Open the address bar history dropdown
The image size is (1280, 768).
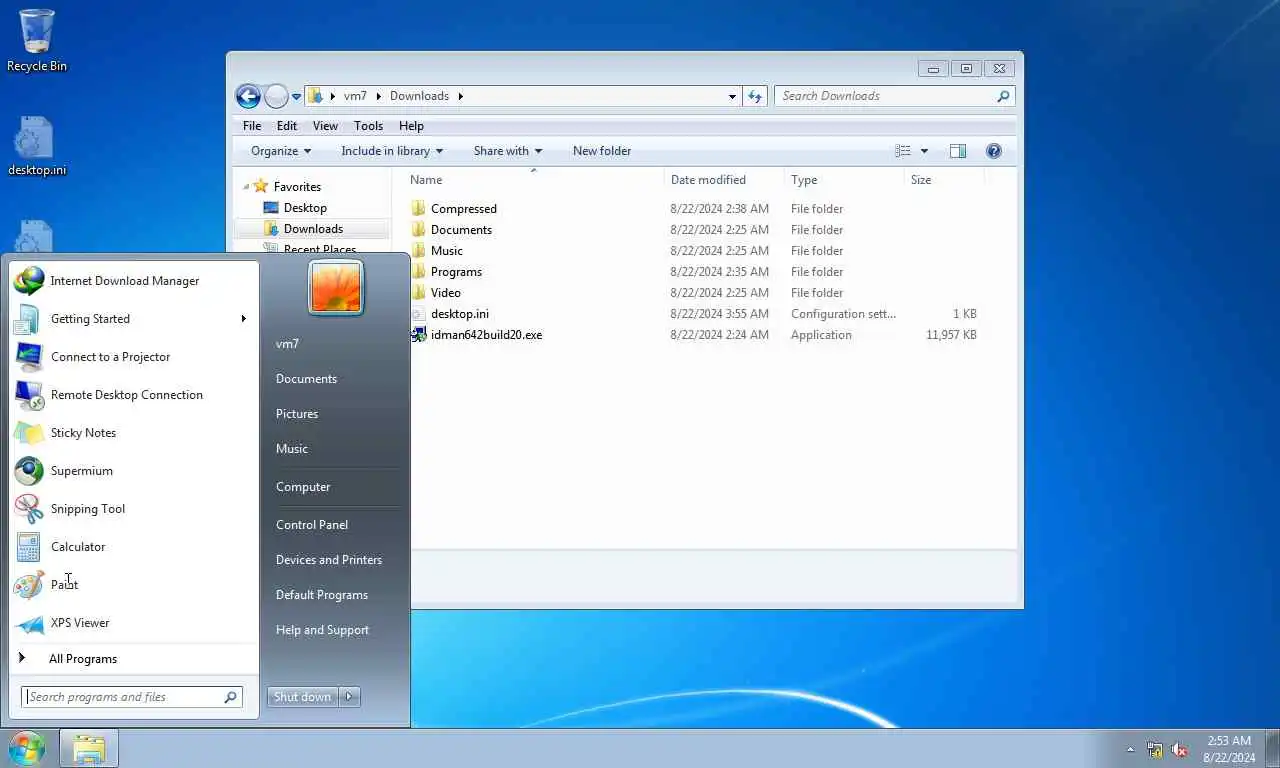pos(733,97)
